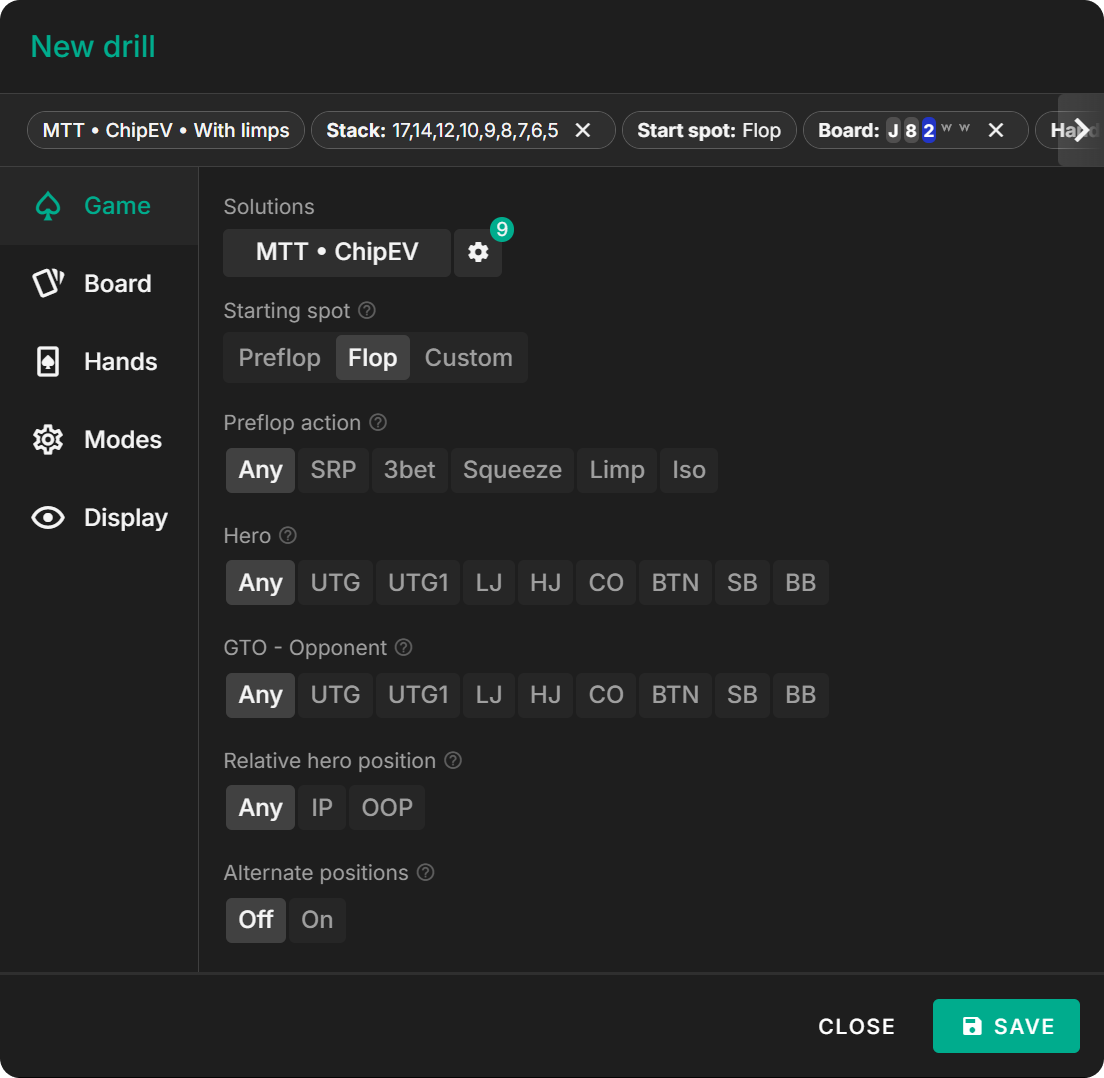Set Preflop action to SRP
This screenshot has width=1104, height=1078.
[x=333, y=470]
